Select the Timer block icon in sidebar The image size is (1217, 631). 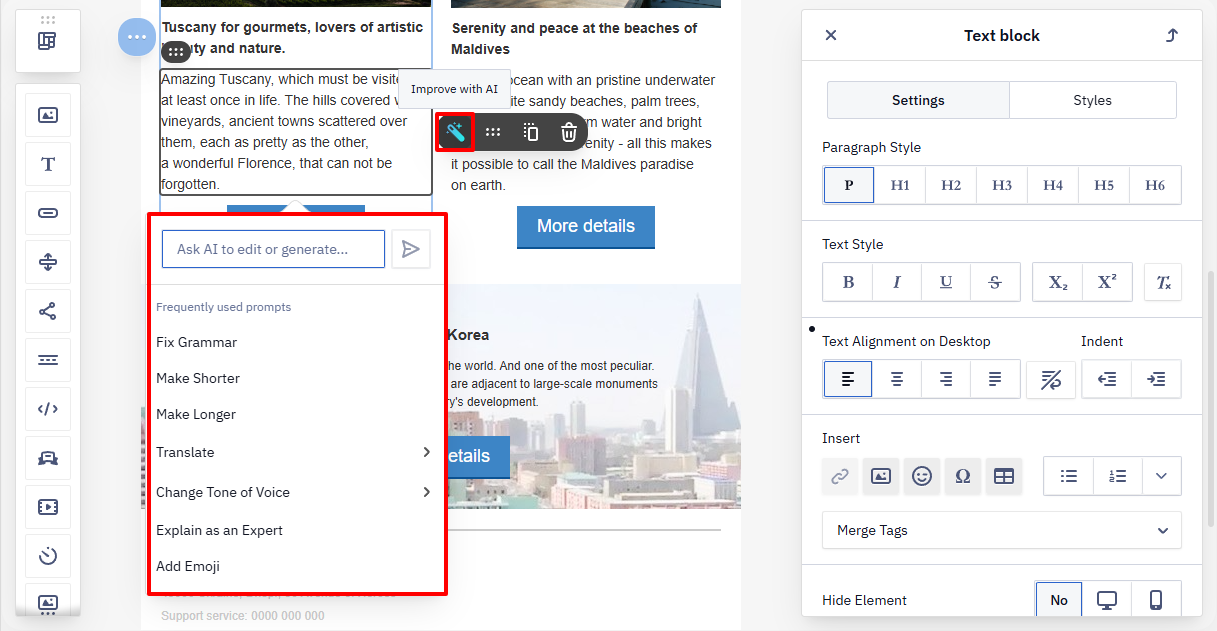coord(48,556)
